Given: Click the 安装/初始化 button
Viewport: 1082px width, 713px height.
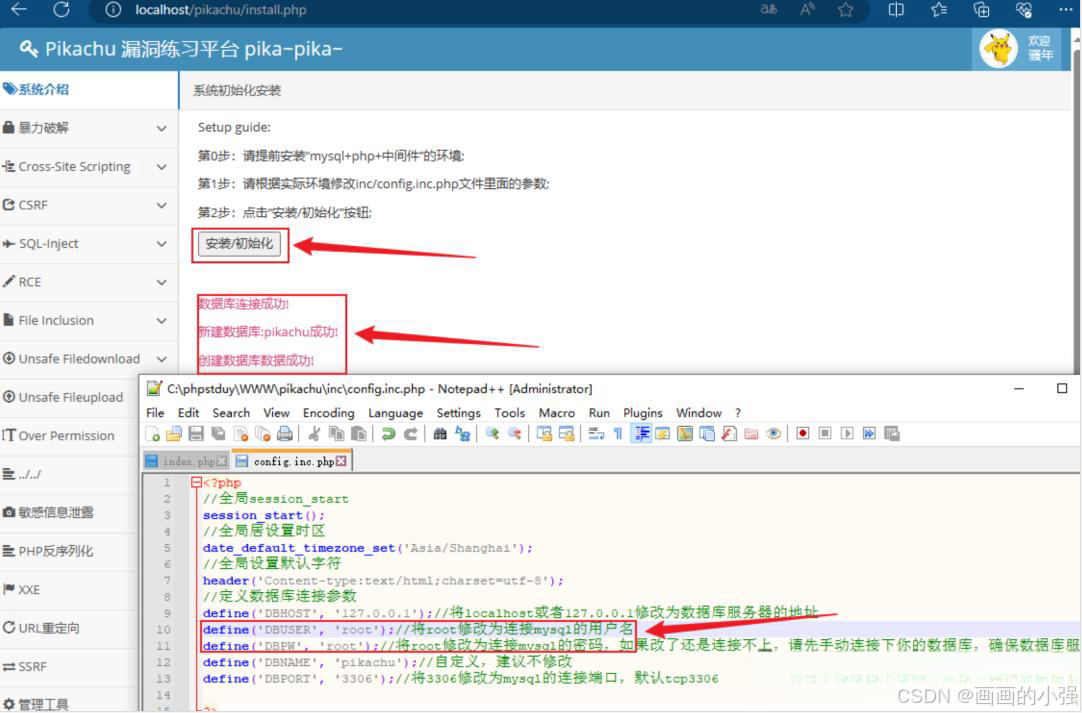Looking at the screenshot, I should point(239,244).
